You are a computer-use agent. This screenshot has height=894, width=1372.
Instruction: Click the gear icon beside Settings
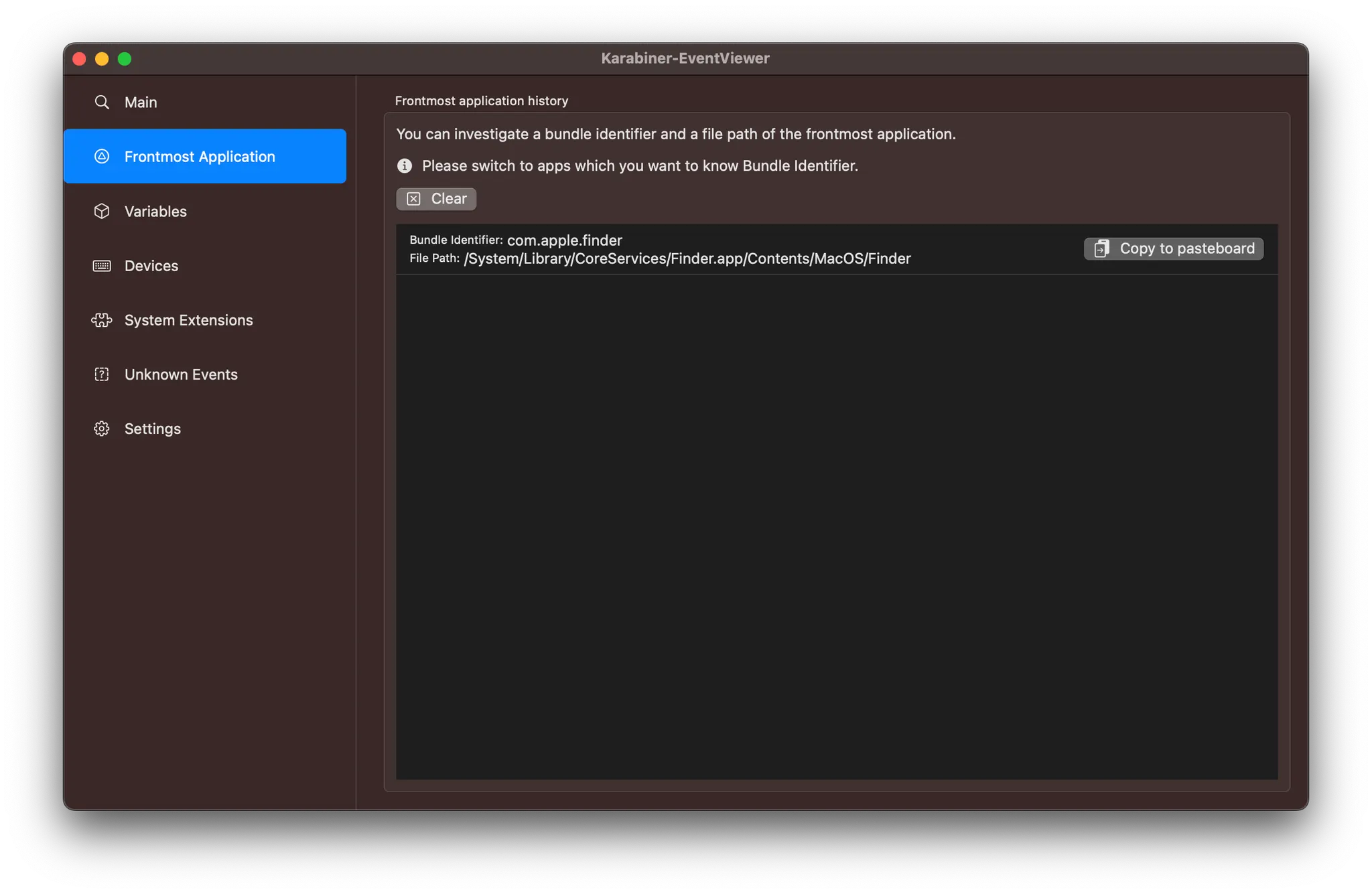coord(102,429)
